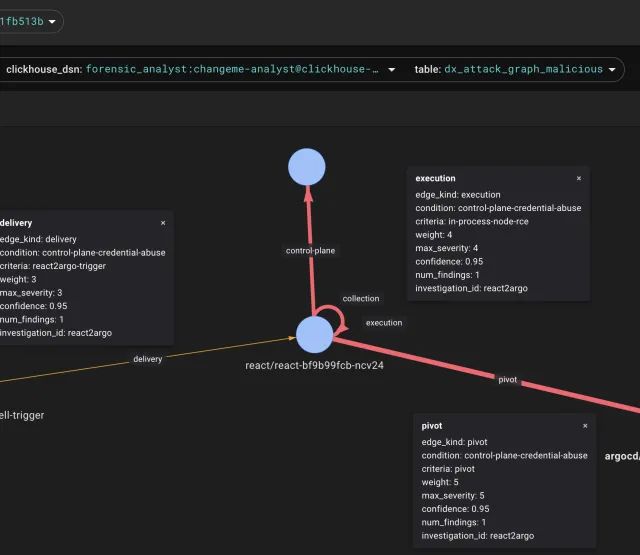Click num_findings: 1 in delivery card
640x555 pixels.
point(32,320)
